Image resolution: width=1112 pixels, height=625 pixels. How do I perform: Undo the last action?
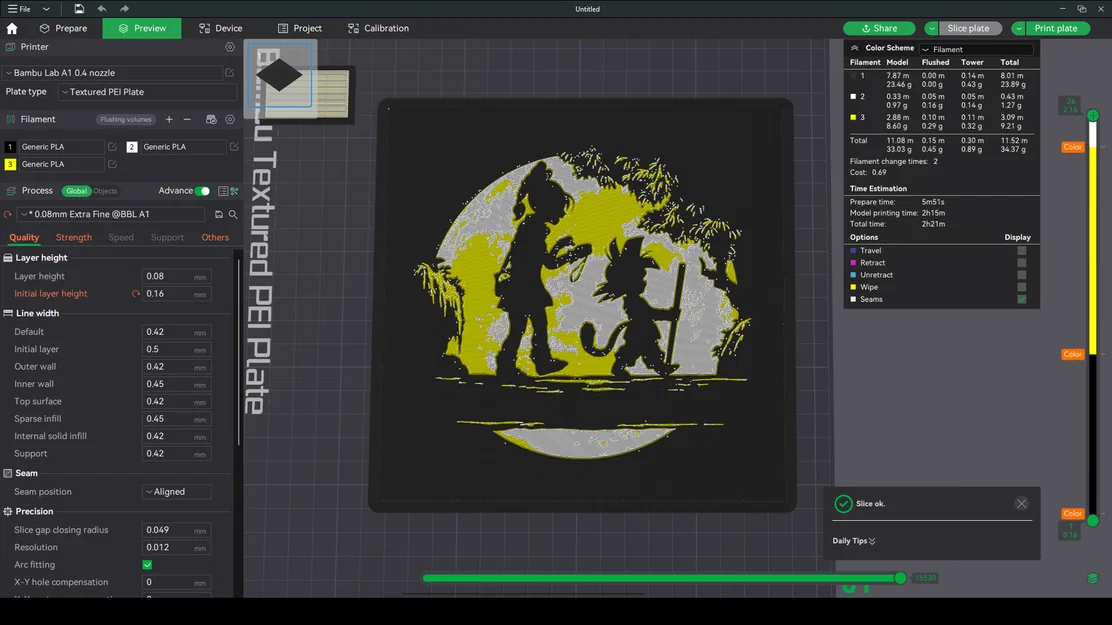[x=102, y=9]
